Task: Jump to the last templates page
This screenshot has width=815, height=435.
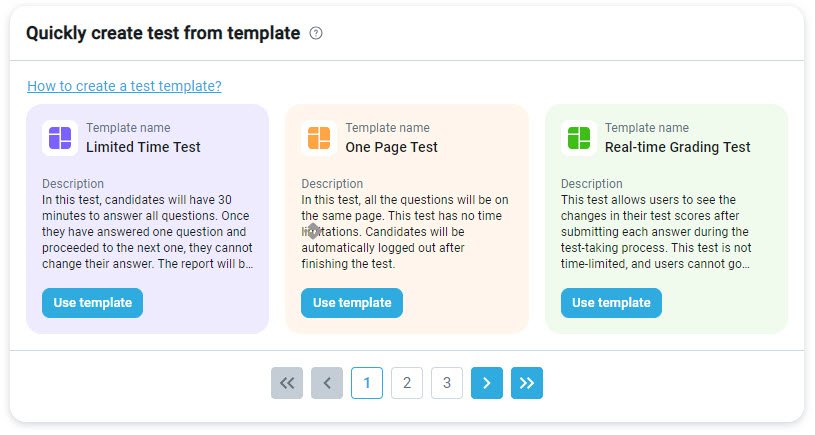Action: (527, 382)
